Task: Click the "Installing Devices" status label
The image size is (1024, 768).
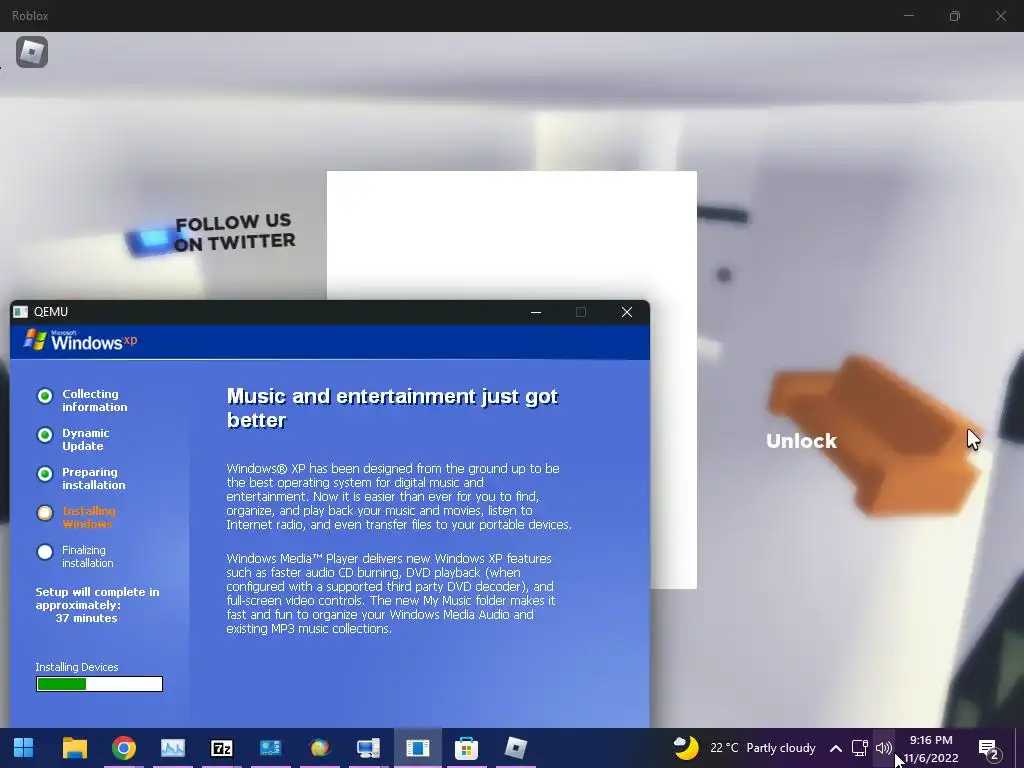Action: (77, 667)
